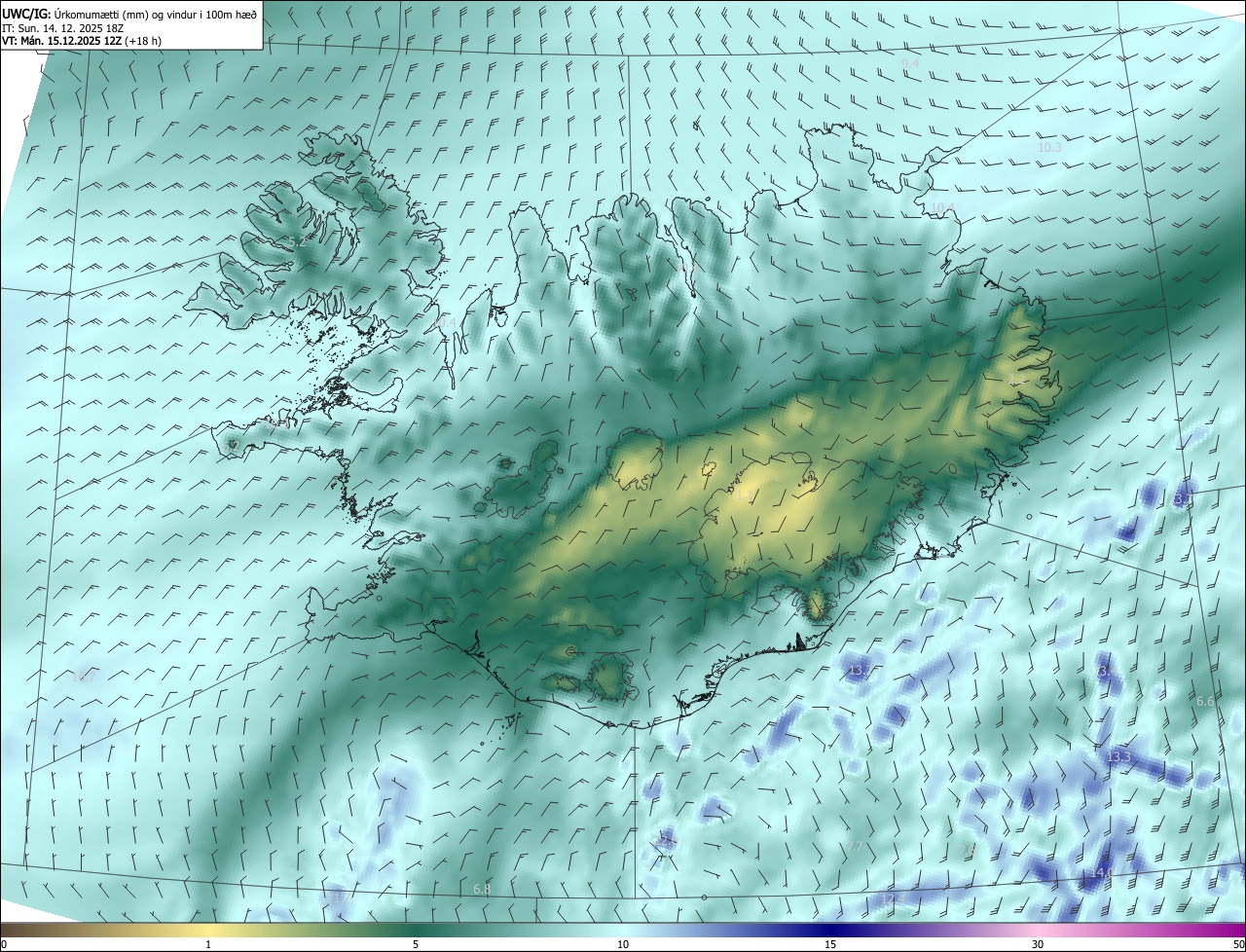
Task: Click the 'UWC/IG:' label in the header box
Action: pyautogui.click(x=26, y=14)
